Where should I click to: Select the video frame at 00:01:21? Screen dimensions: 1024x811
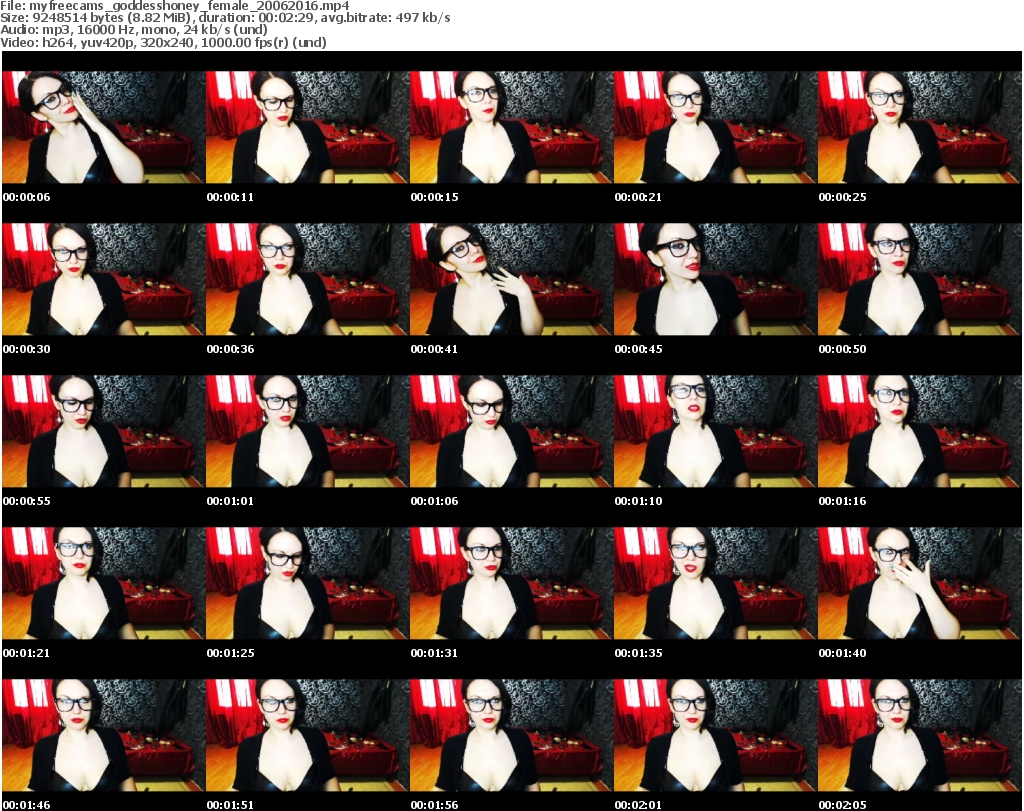click(x=103, y=583)
